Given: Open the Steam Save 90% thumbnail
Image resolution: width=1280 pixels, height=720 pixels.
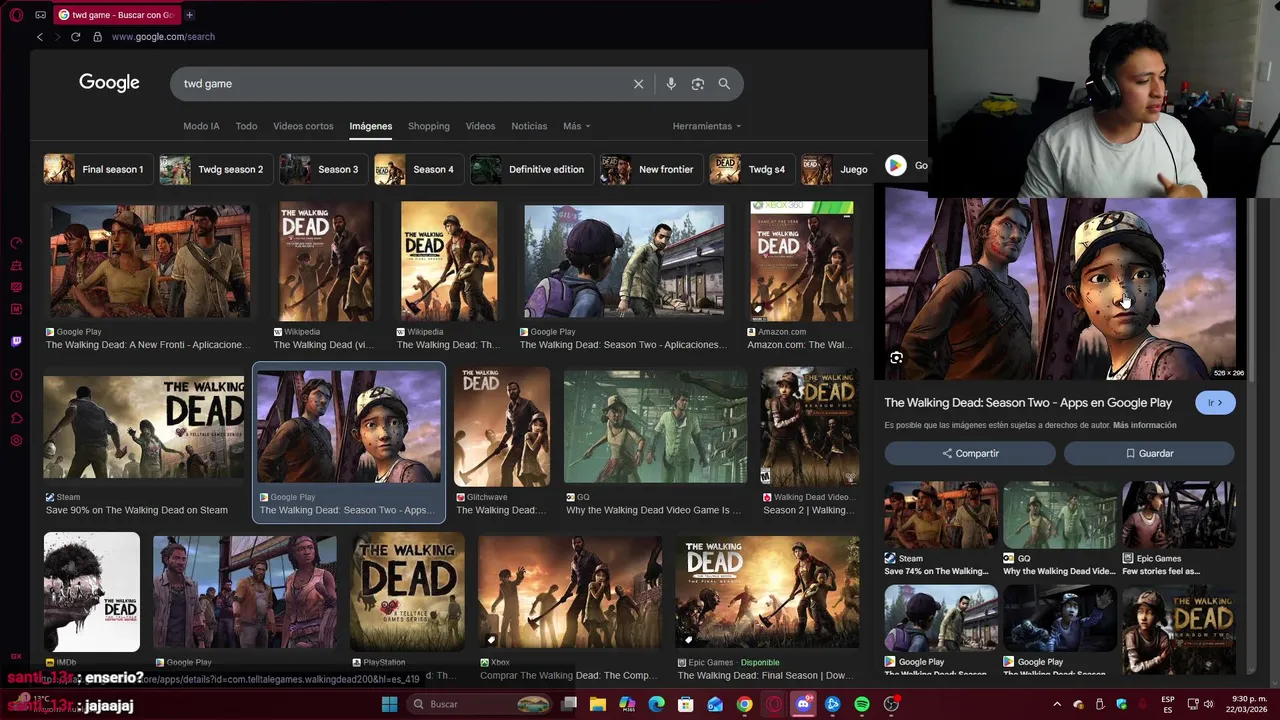Looking at the screenshot, I should point(144,428).
